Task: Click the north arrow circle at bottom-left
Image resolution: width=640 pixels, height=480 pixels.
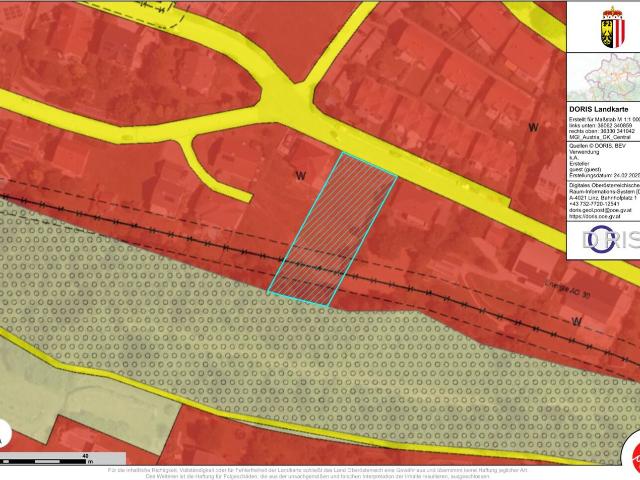Action: click(5, 435)
